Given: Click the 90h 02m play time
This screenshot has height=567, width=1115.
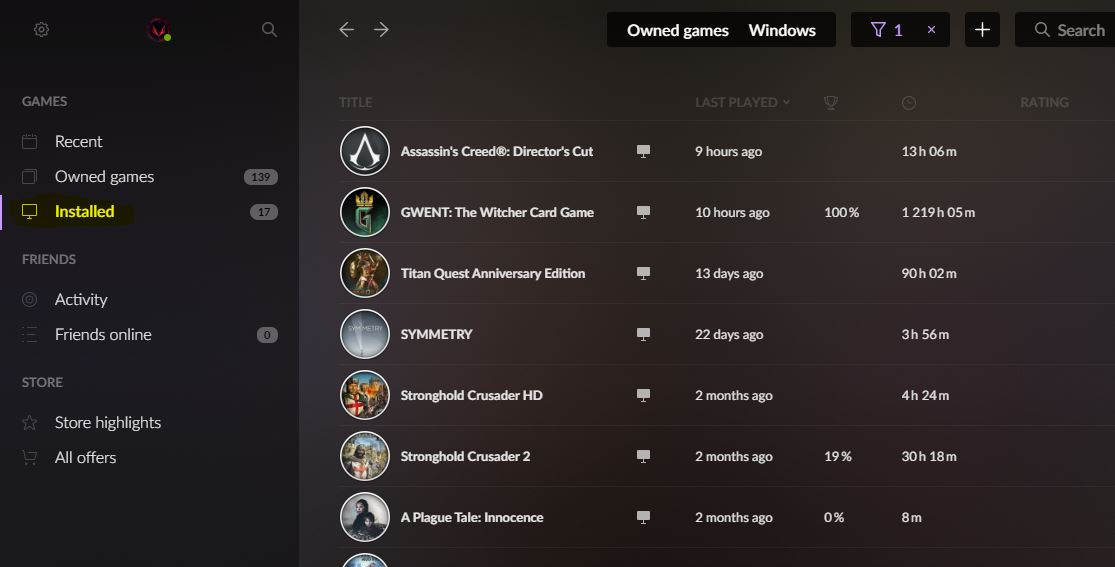Looking at the screenshot, I should coord(929,274).
